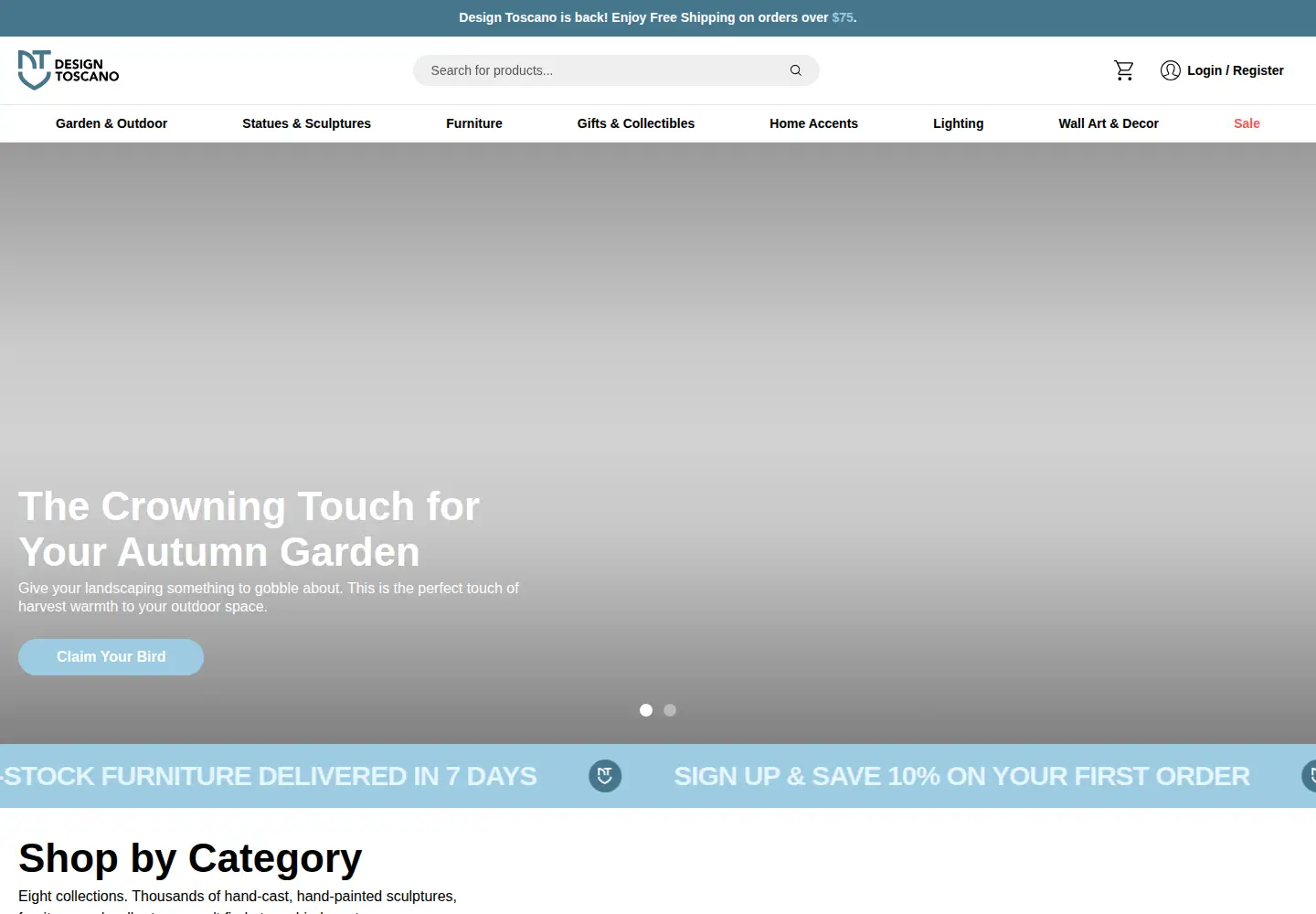Viewport: 1316px width, 914px height.
Task: Open the shopping cart icon
Action: (1124, 70)
